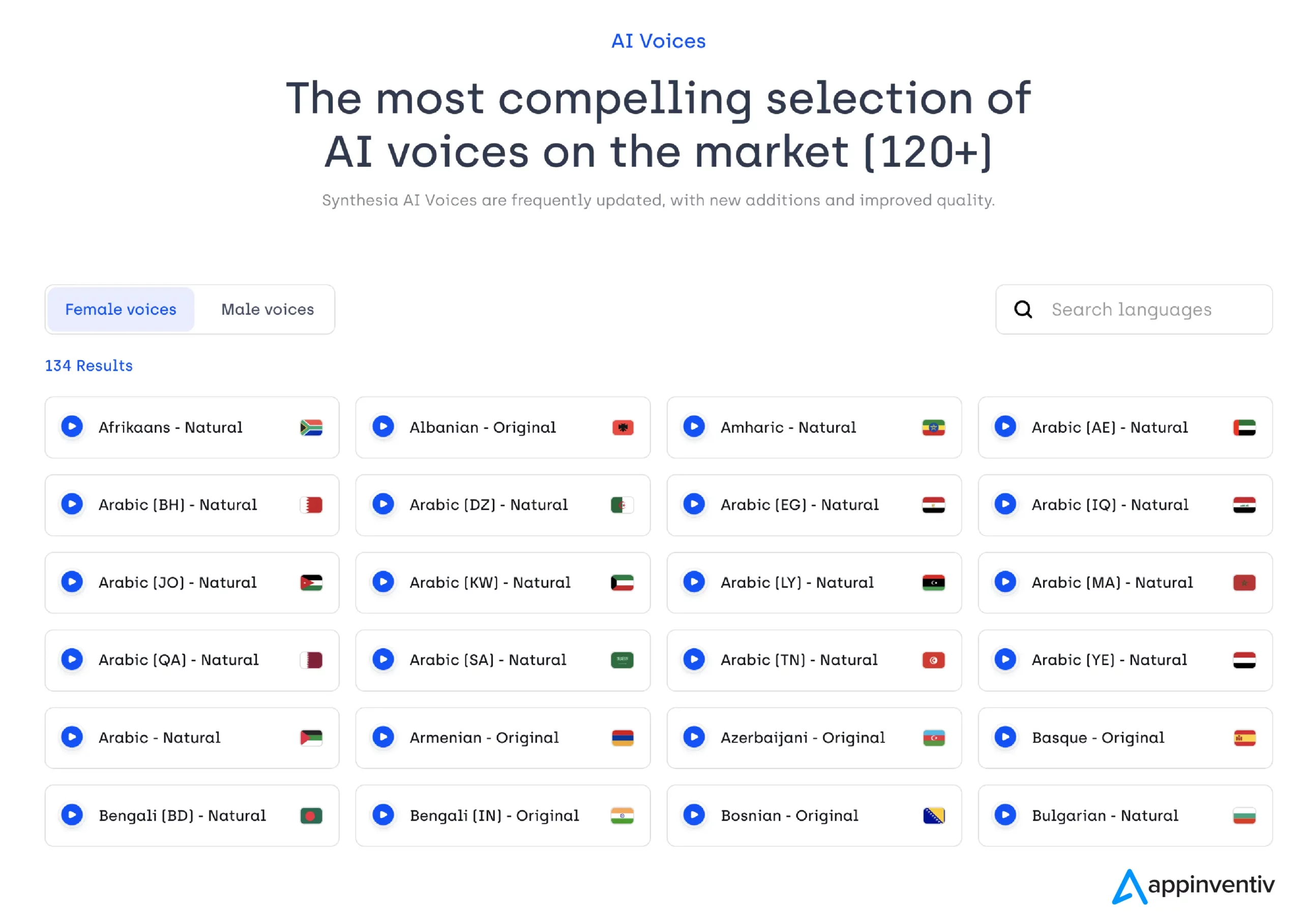The width and height of the screenshot is (1302, 924).
Task: Click the Arabic (SA) - Natural card label
Action: click(488, 660)
